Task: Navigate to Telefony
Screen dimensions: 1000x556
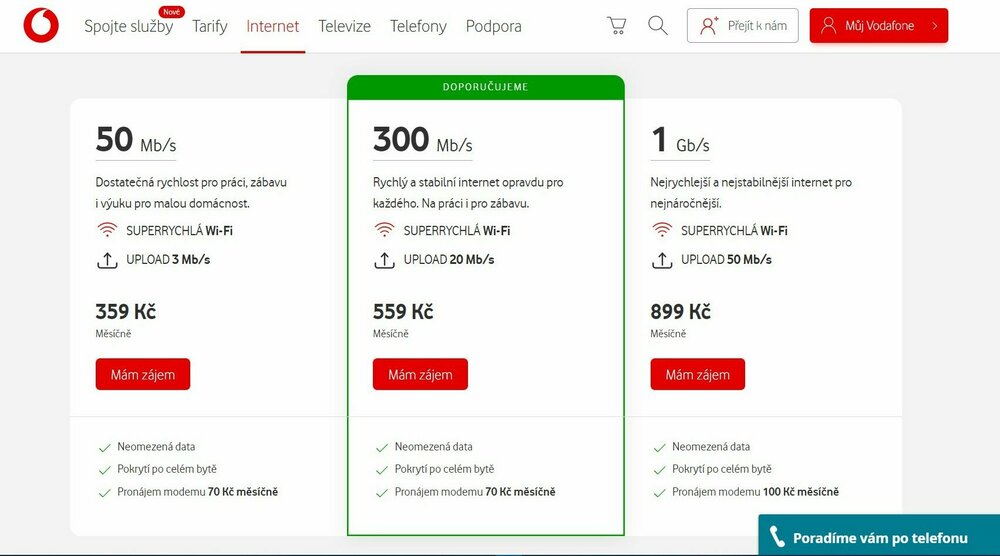Action: (x=418, y=27)
